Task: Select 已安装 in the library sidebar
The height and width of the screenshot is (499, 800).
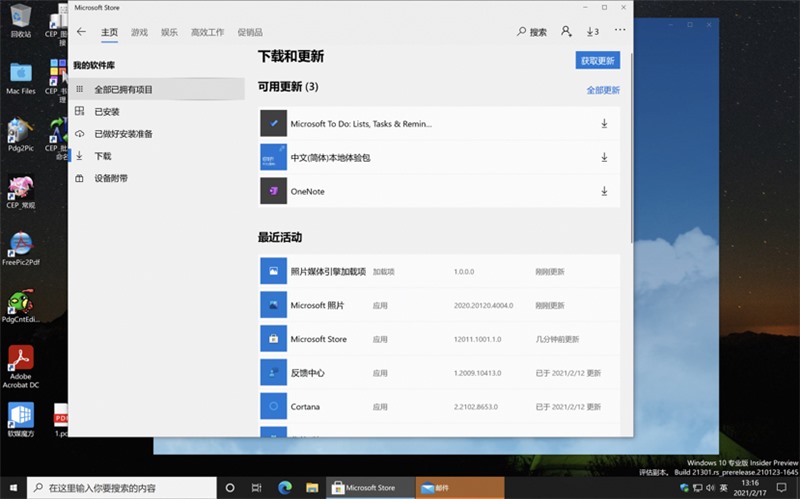Action: coord(157,111)
